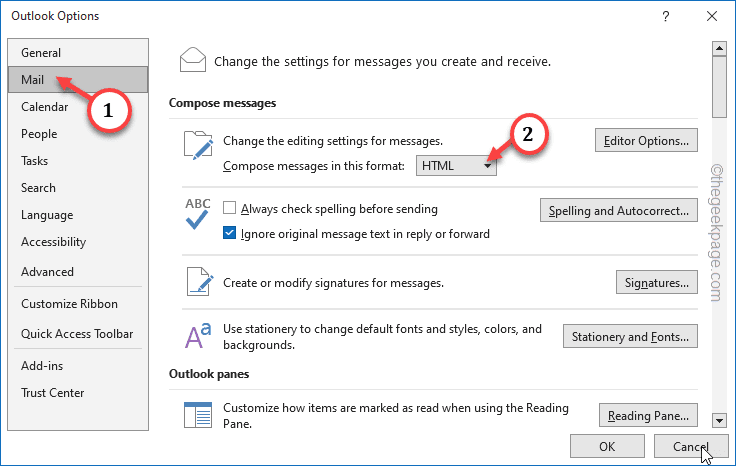736x466 pixels.
Task: Open Quick Access Toolbar settings
Action: 78,334
